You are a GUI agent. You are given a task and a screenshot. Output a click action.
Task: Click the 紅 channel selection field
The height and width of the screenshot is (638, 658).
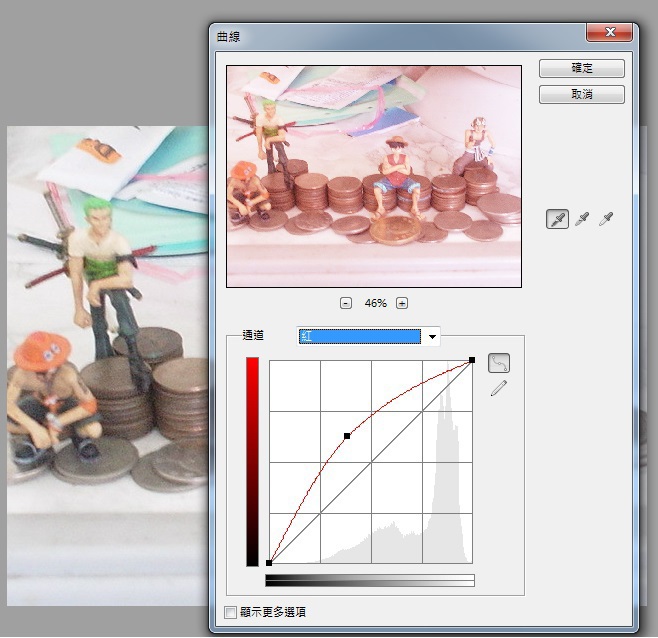pos(360,337)
